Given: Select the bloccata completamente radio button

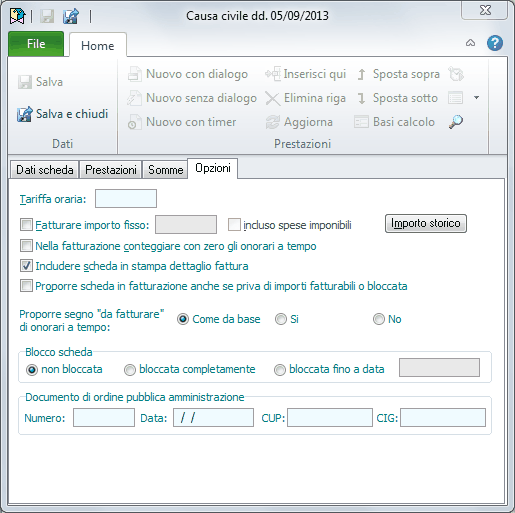Looking at the screenshot, I should (x=130, y=370).
